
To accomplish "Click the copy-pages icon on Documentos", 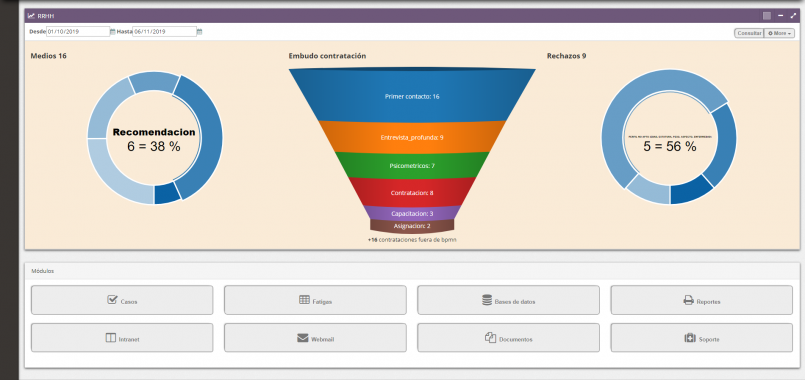I will click(x=490, y=337).
